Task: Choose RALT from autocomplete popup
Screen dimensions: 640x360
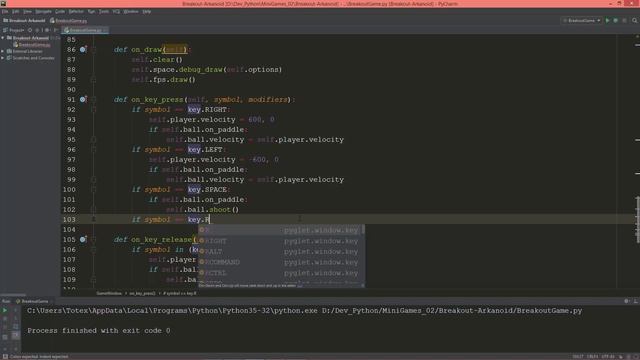Action: coord(281,251)
